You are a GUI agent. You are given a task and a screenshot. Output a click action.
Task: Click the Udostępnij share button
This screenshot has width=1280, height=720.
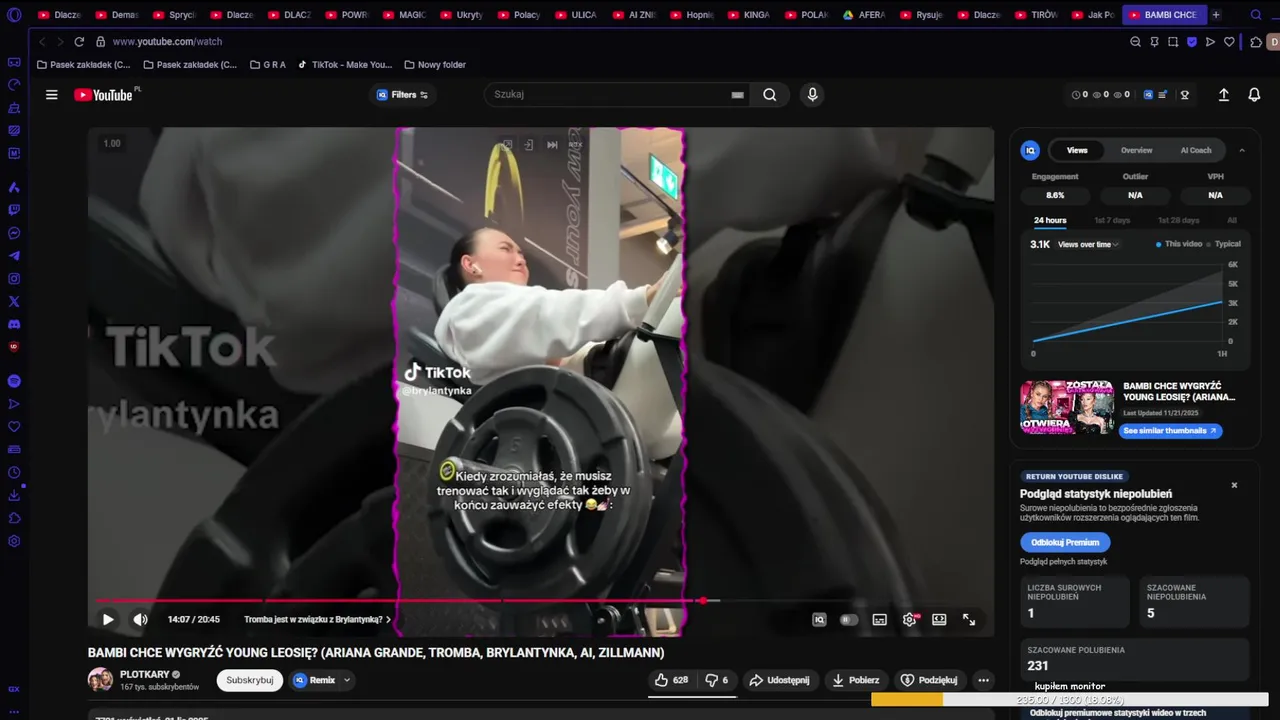click(x=779, y=680)
